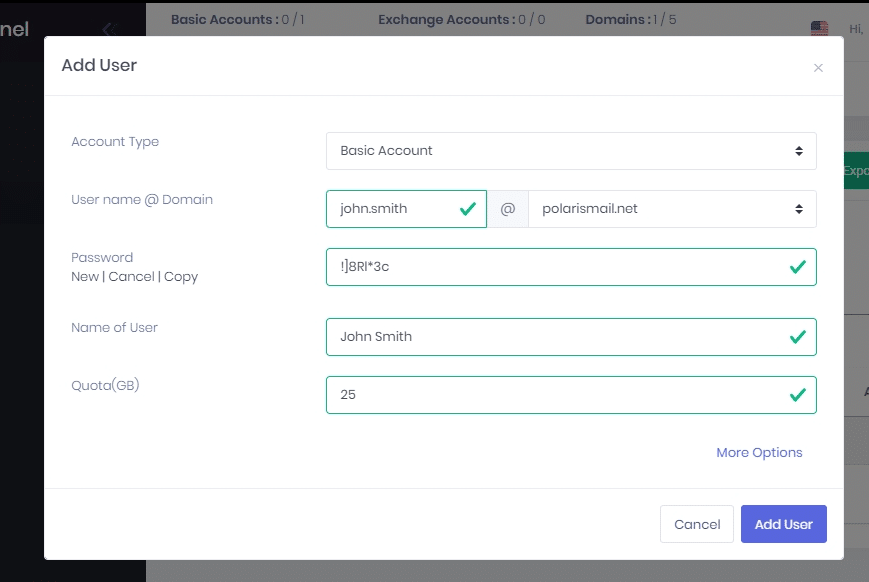Close the Add User dialog with X
This screenshot has width=869, height=582.
tap(818, 68)
